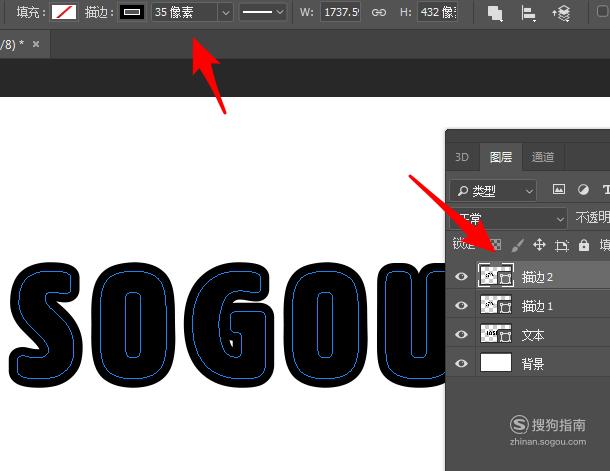
Task: Click the shape height H field
Action: 438,12
